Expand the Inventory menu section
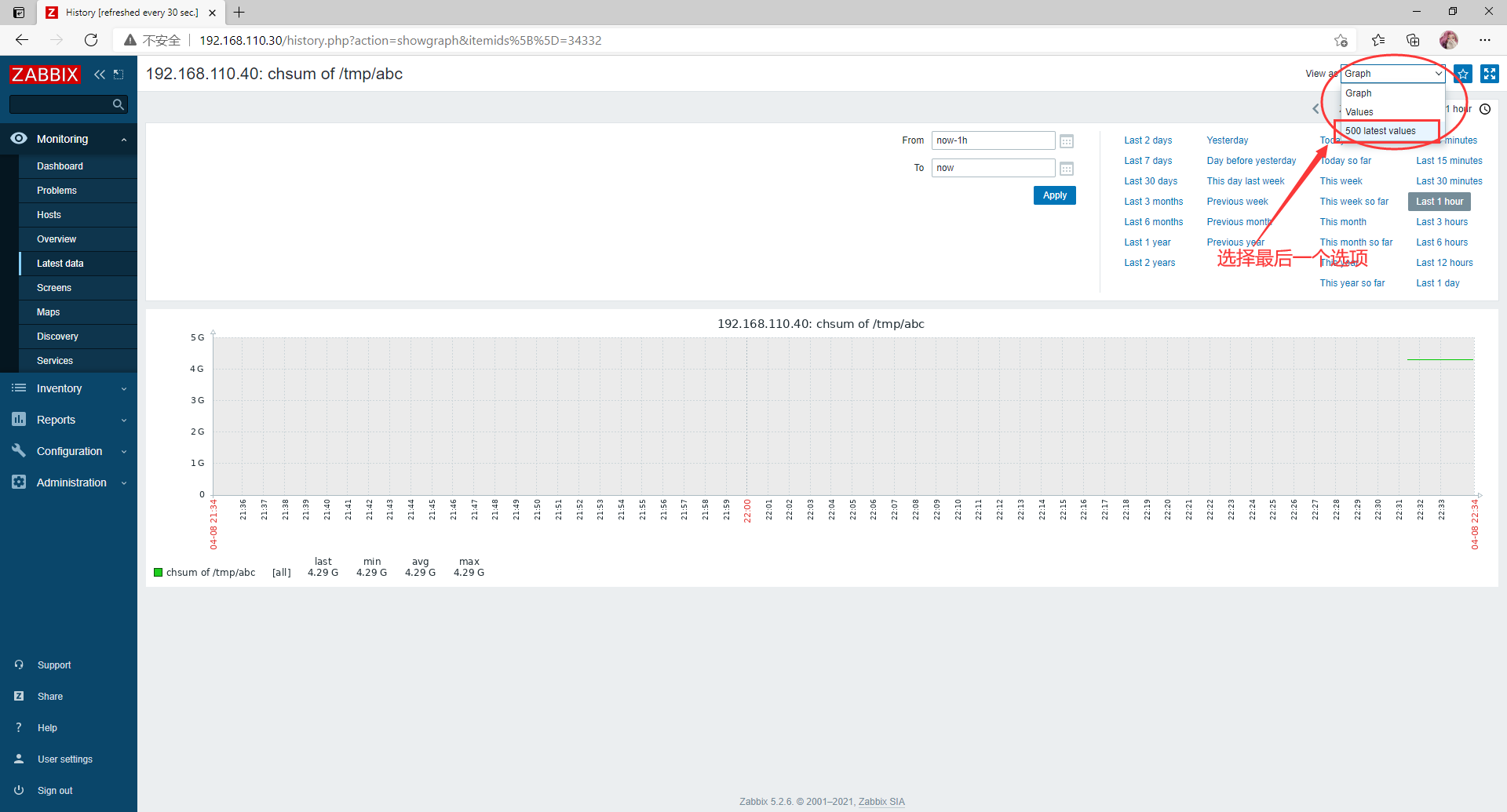 [124, 389]
